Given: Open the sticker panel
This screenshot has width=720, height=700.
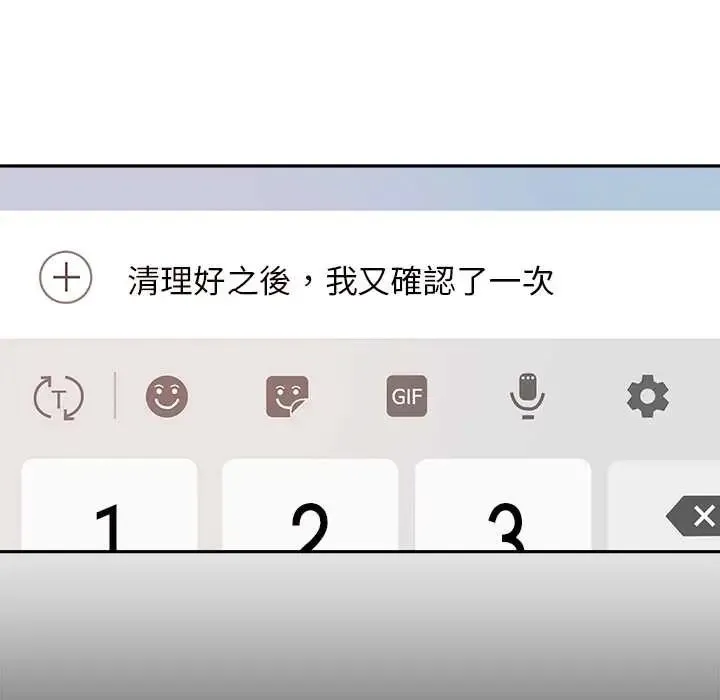Looking at the screenshot, I should 287,396.
